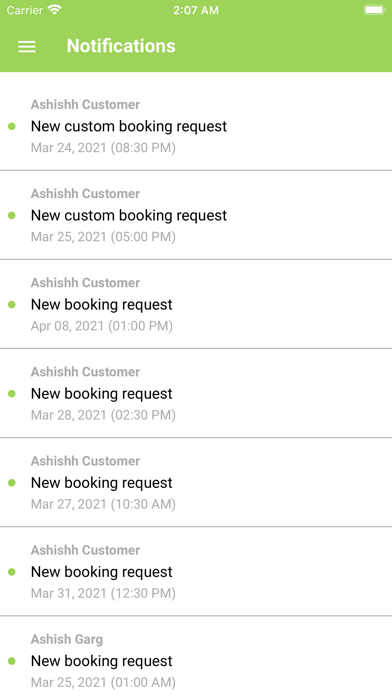This screenshot has width=392, height=696.
Task: Tap the Mar 27, 2021 (10:30 AM) timestamp
Action: point(103,504)
